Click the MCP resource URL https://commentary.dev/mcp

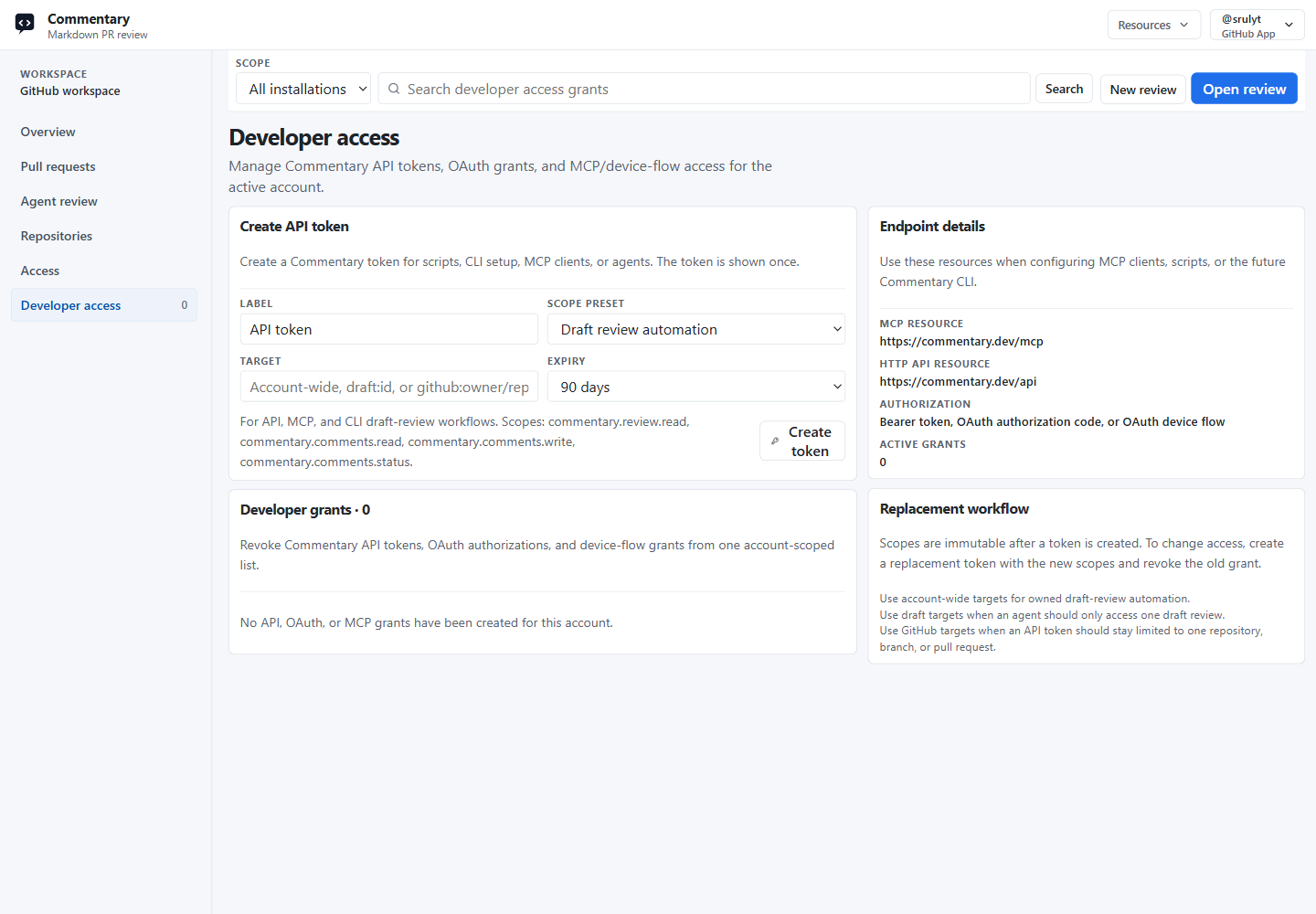click(x=961, y=341)
